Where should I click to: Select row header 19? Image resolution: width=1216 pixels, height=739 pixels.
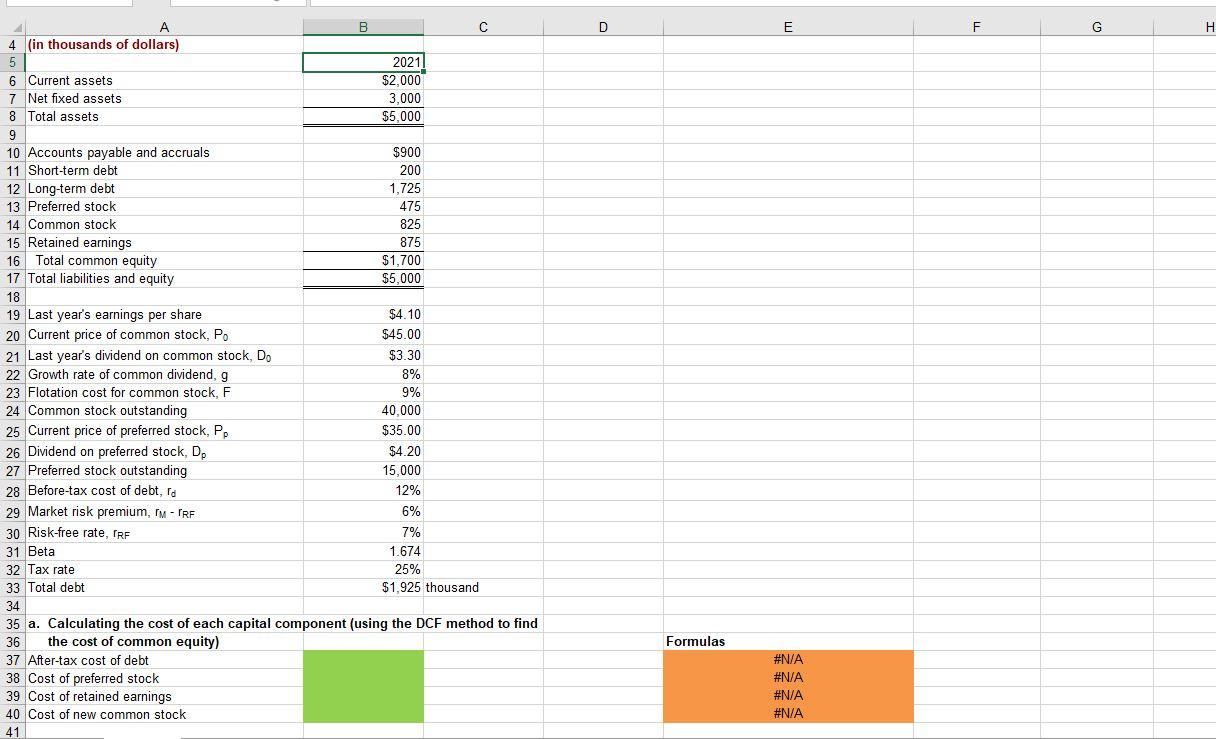[12, 315]
